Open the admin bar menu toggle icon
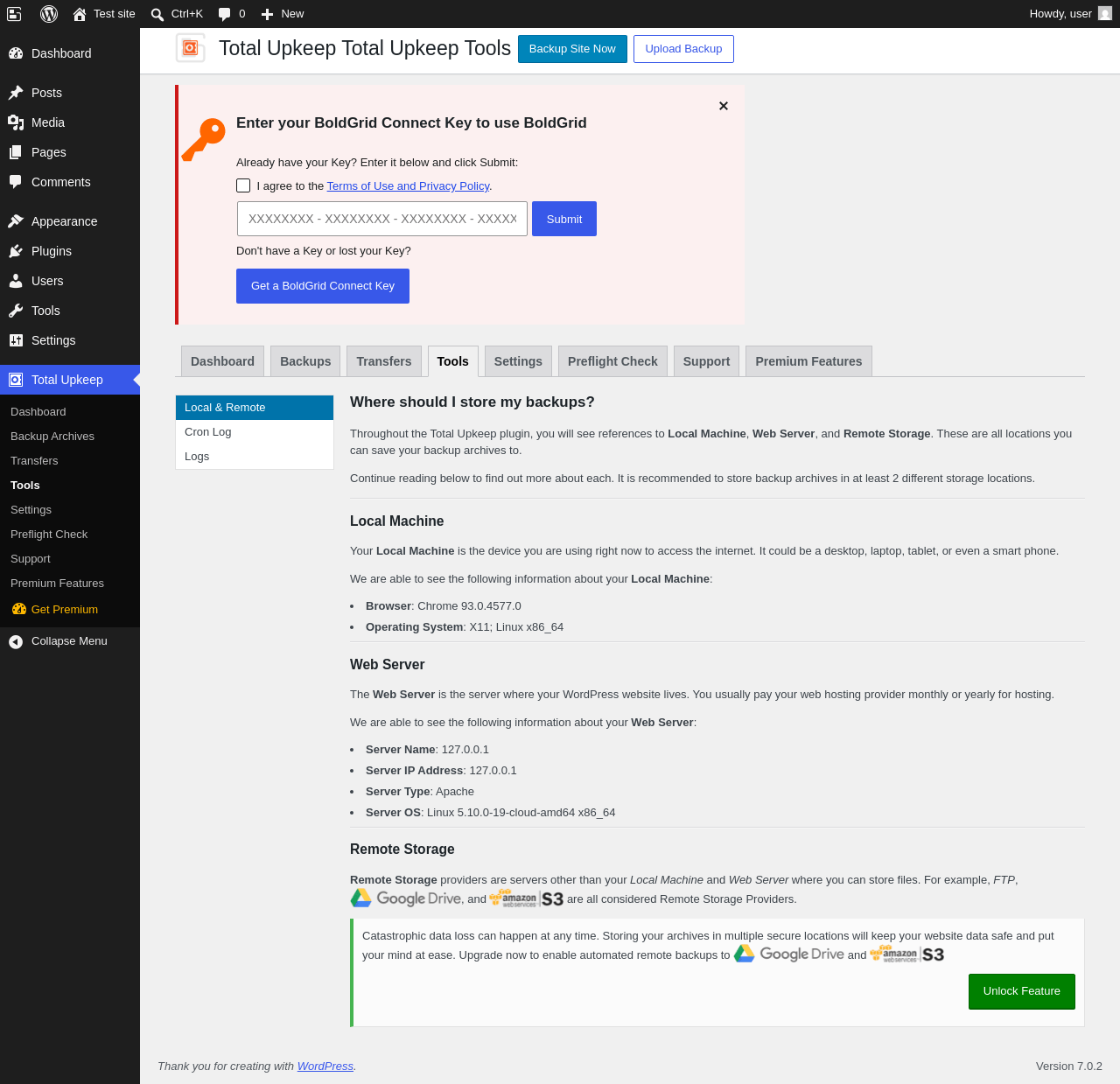The image size is (1120, 1084). tap(14, 14)
